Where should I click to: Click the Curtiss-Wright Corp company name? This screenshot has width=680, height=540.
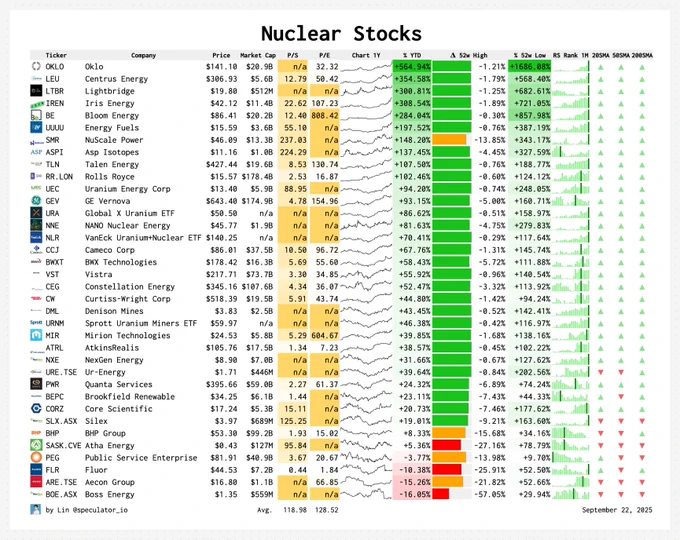[128, 299]
